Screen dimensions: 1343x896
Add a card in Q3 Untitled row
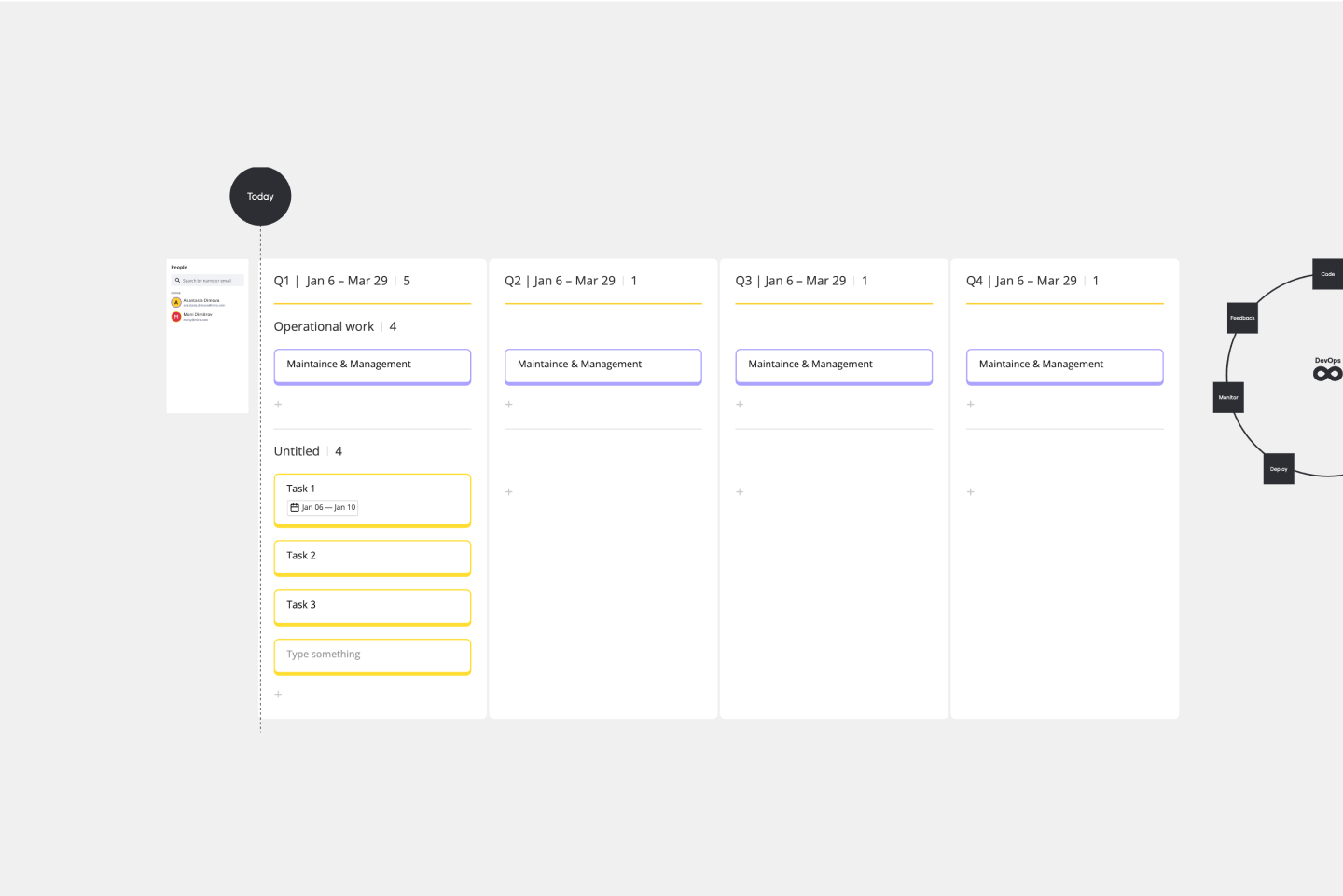pyautogui.click(x=740, y=492)
